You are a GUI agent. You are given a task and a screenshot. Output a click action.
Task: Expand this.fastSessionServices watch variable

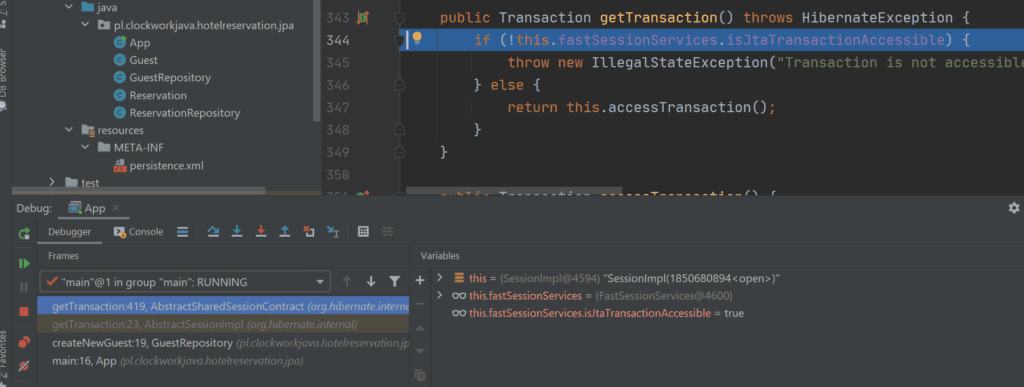point(440,296)
